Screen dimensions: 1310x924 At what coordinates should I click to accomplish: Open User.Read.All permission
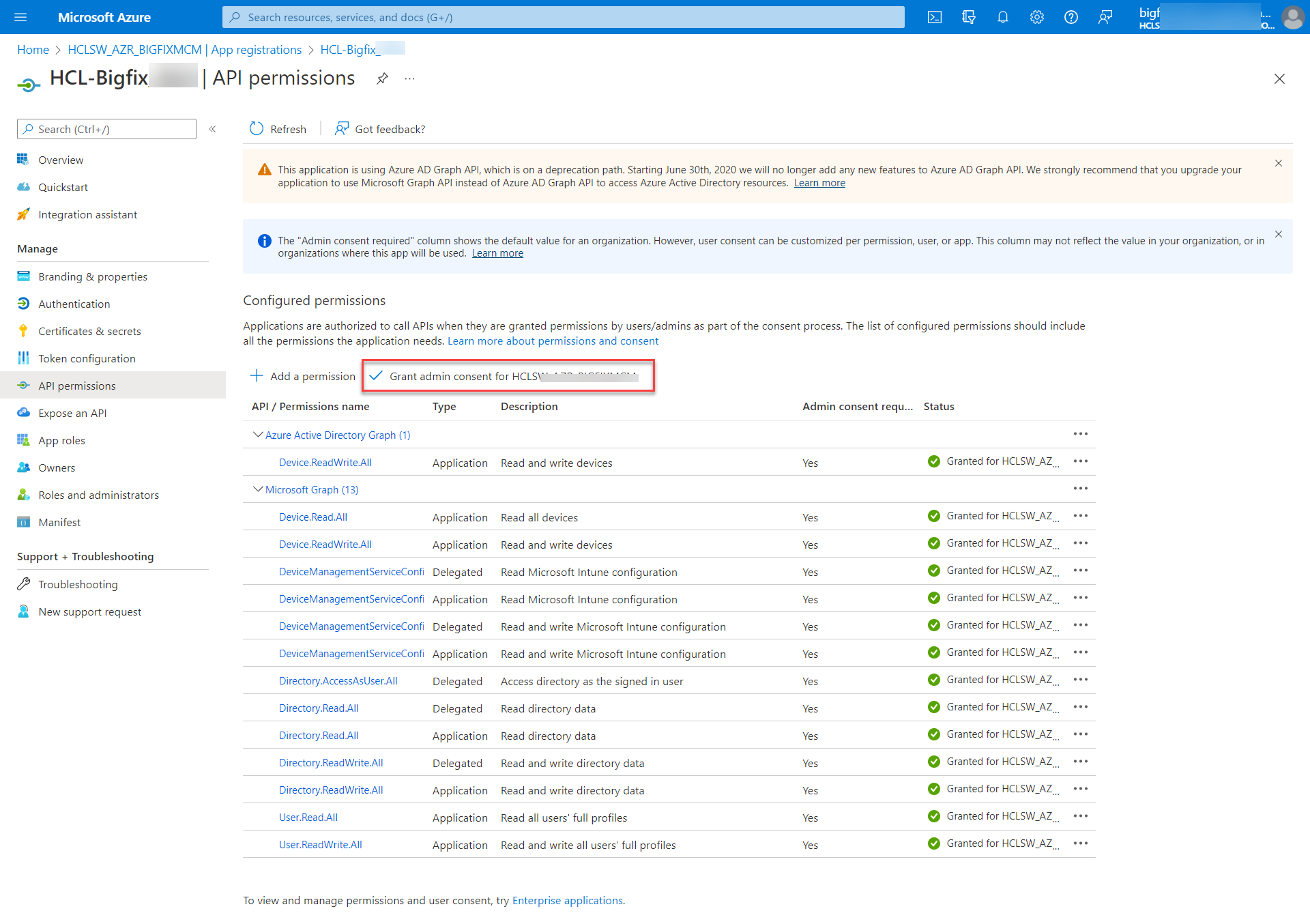[x=308, y=817]
